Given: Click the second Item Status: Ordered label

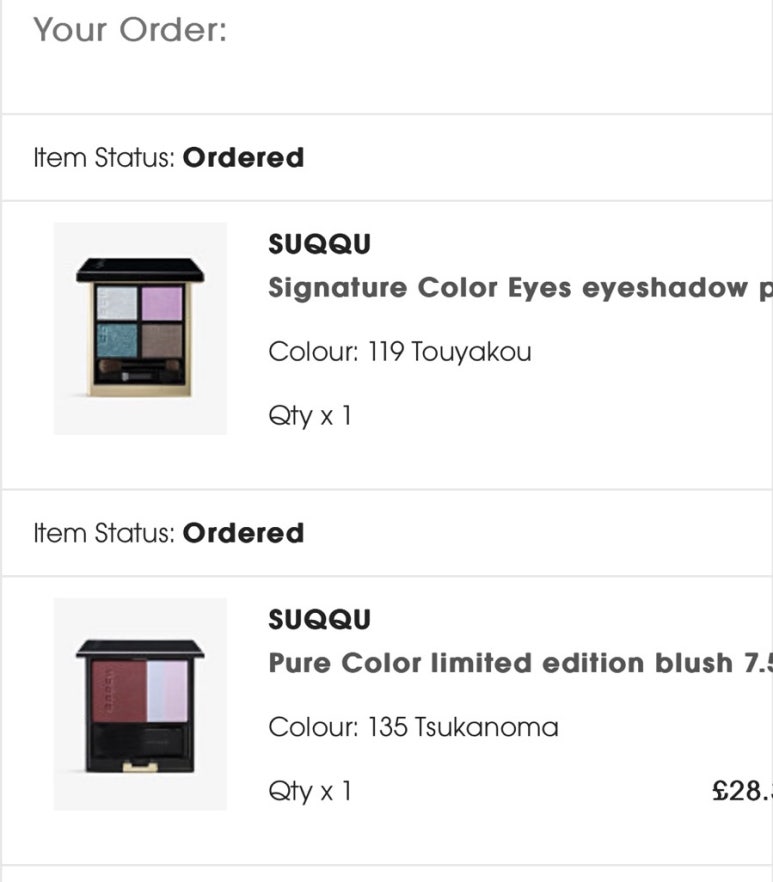Looking at the screenshot, I should coord(169,533).
